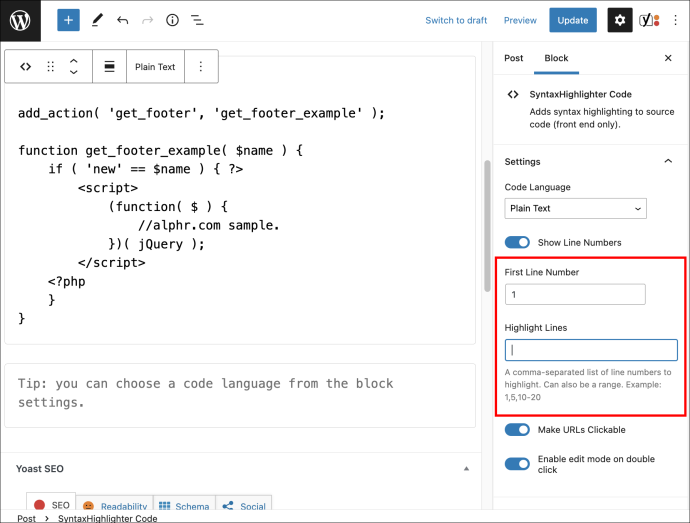Toggle Make URLs Clickable switch
The width and height of the screenshot is (690, 523).
pos(517,430)
